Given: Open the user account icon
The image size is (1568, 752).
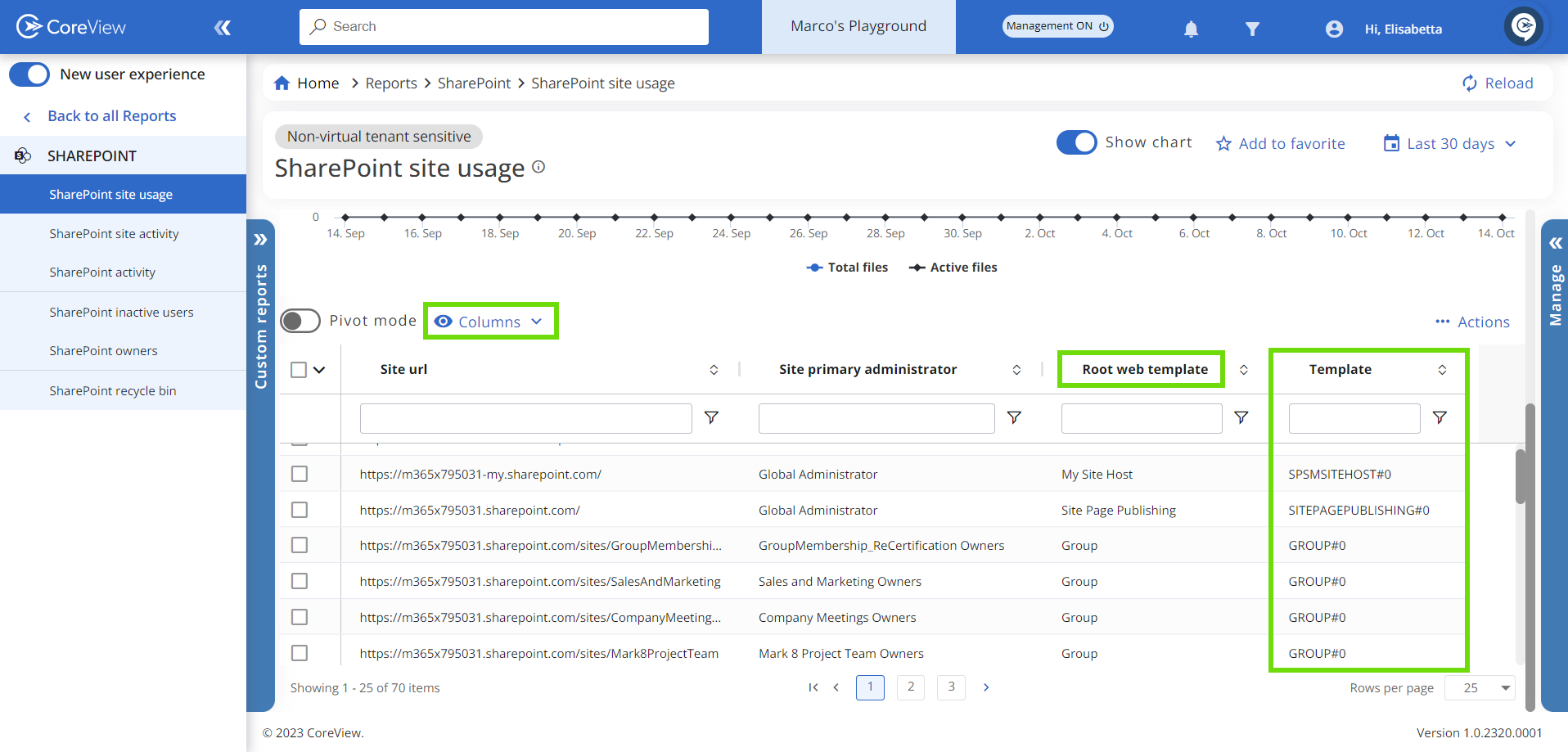Looking at the screenshot, I should tap(1334, 29).
